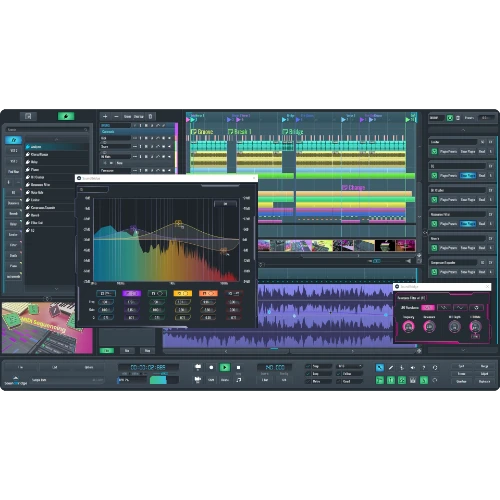Click the Change marker in the arrangement

click(x=353, y=188)
